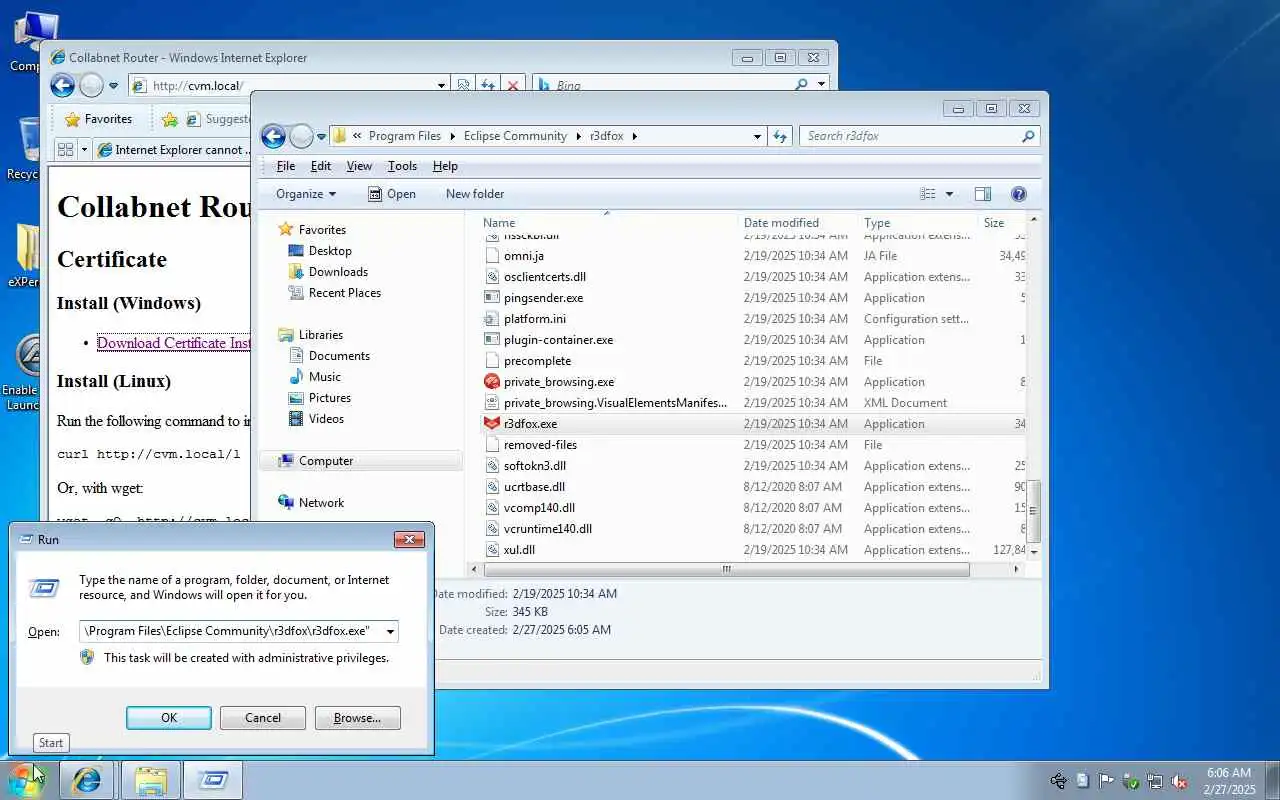Open the View menu in Explorer

359,166
